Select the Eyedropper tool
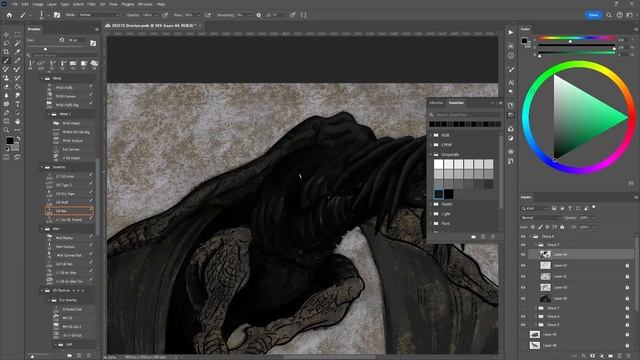Image resolution: width=640 pixels, height=360 pixels. click(x=18, y=52)
